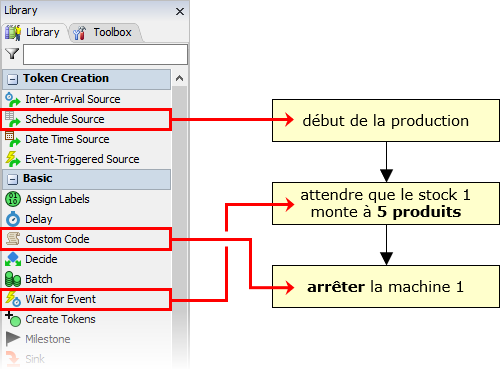500x369 pixels.
Task: Click the Wait for Event icon
Action: [x=13, y=299]
